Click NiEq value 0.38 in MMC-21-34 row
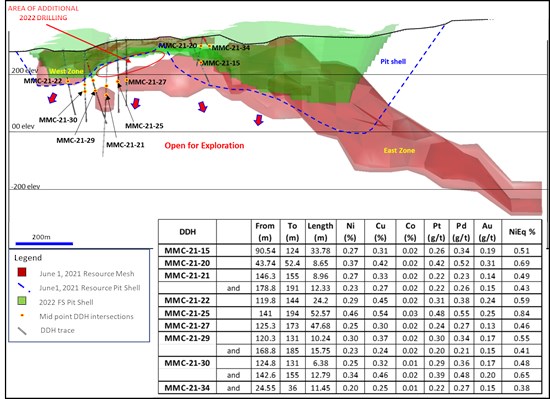 (x=522, y=388)
